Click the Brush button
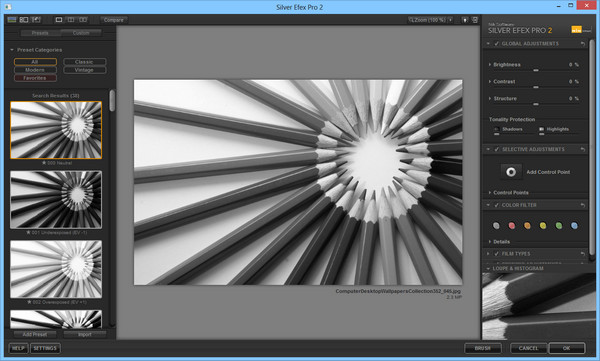 pos(483,348)
